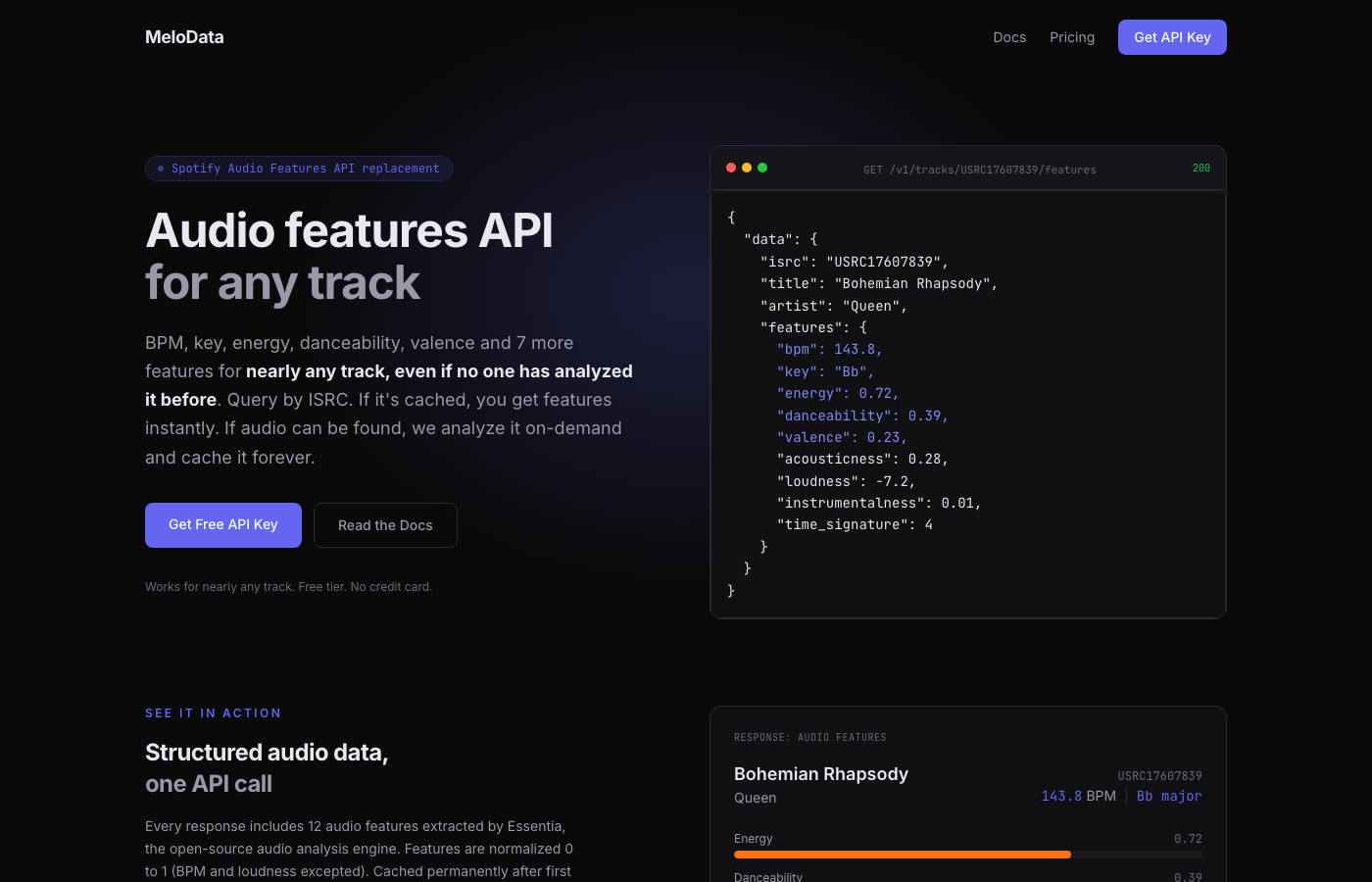
Task: Open Read the Docs
Action: (x=385, y=524)
